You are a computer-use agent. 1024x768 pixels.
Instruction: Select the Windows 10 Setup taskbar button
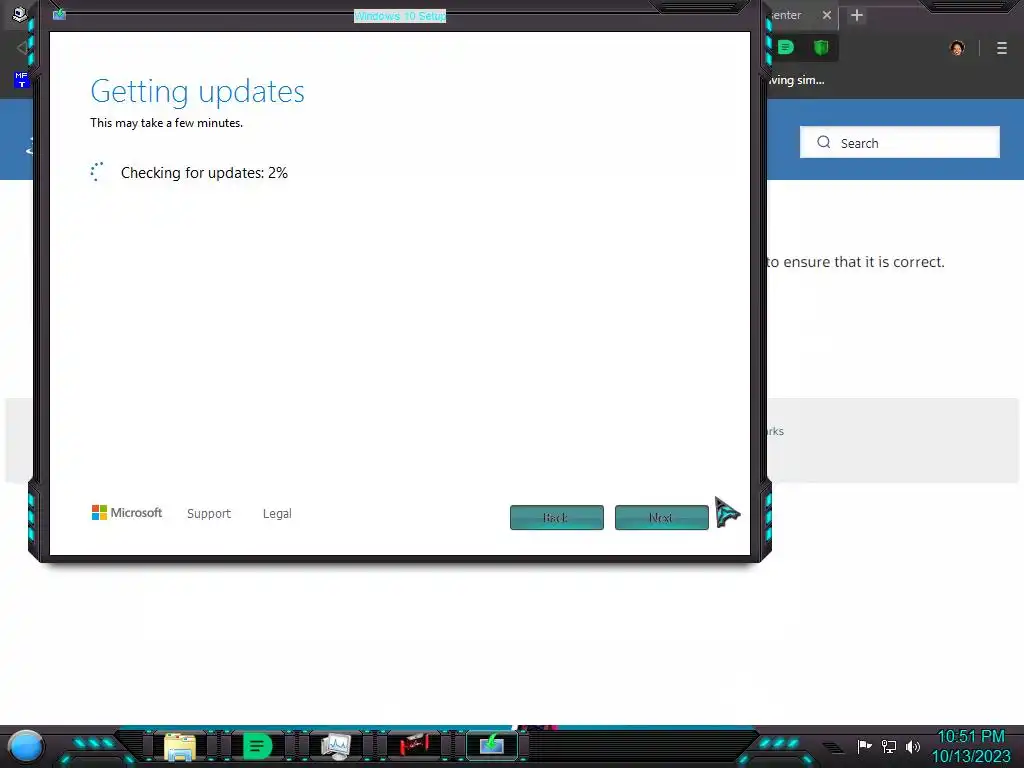coord(492,745)
